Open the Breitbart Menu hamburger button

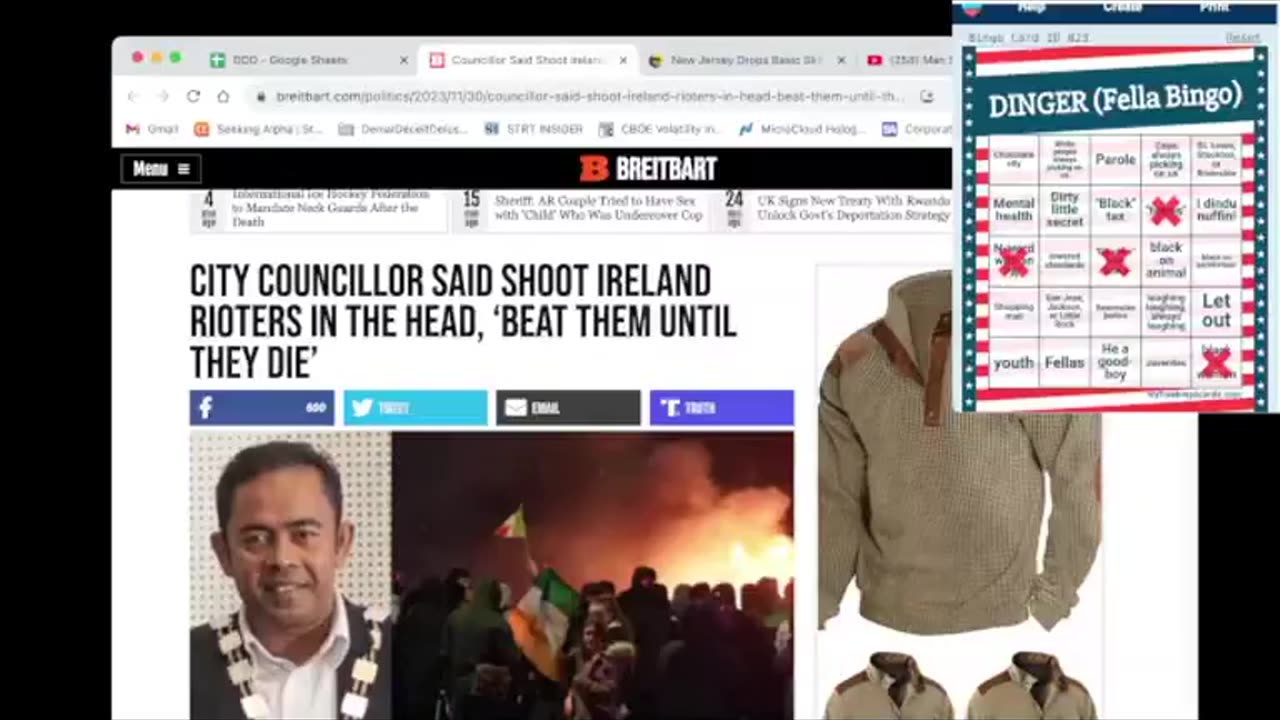coord(161,169)
